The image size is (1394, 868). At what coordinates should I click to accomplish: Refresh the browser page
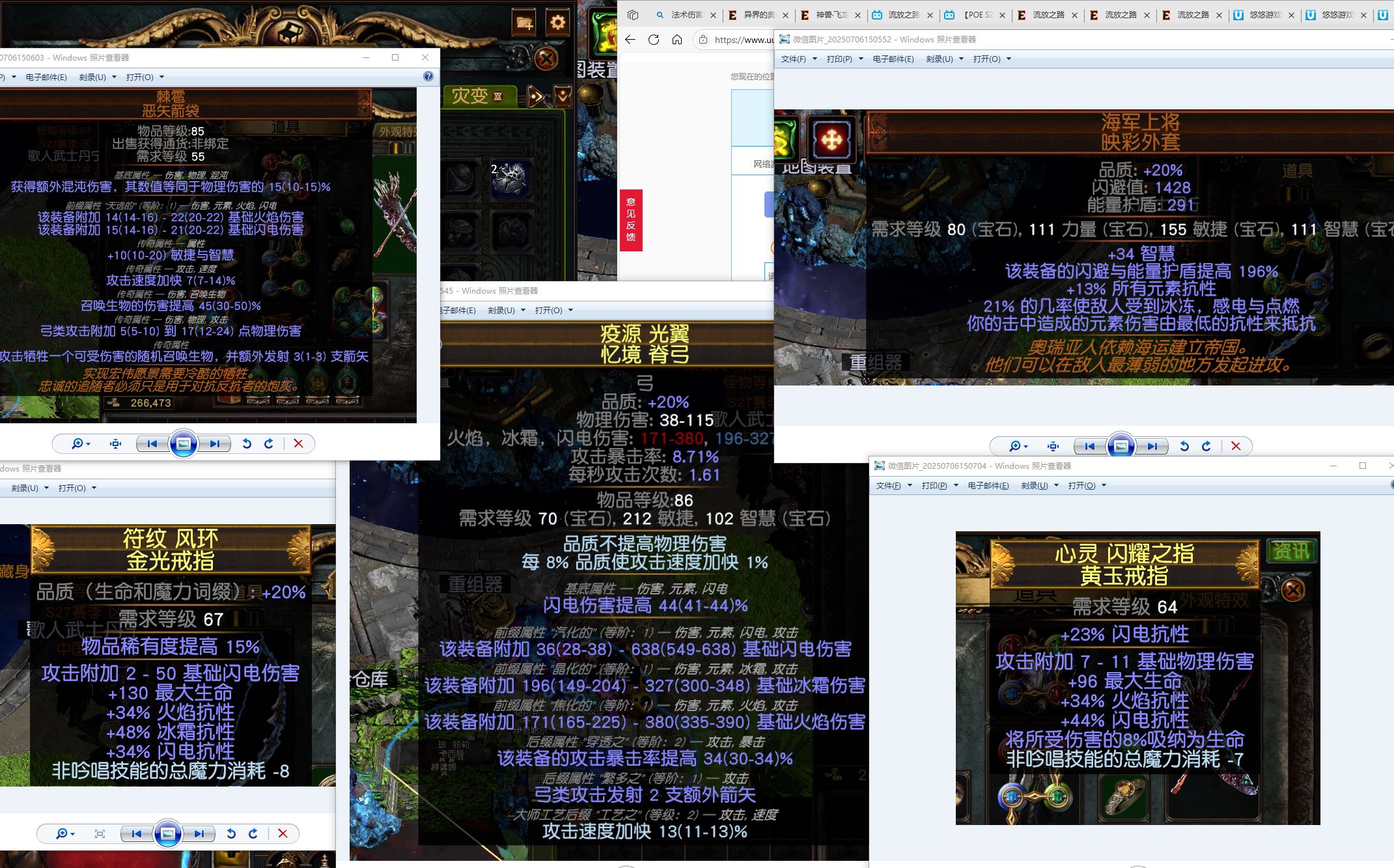tap(654, 40)
